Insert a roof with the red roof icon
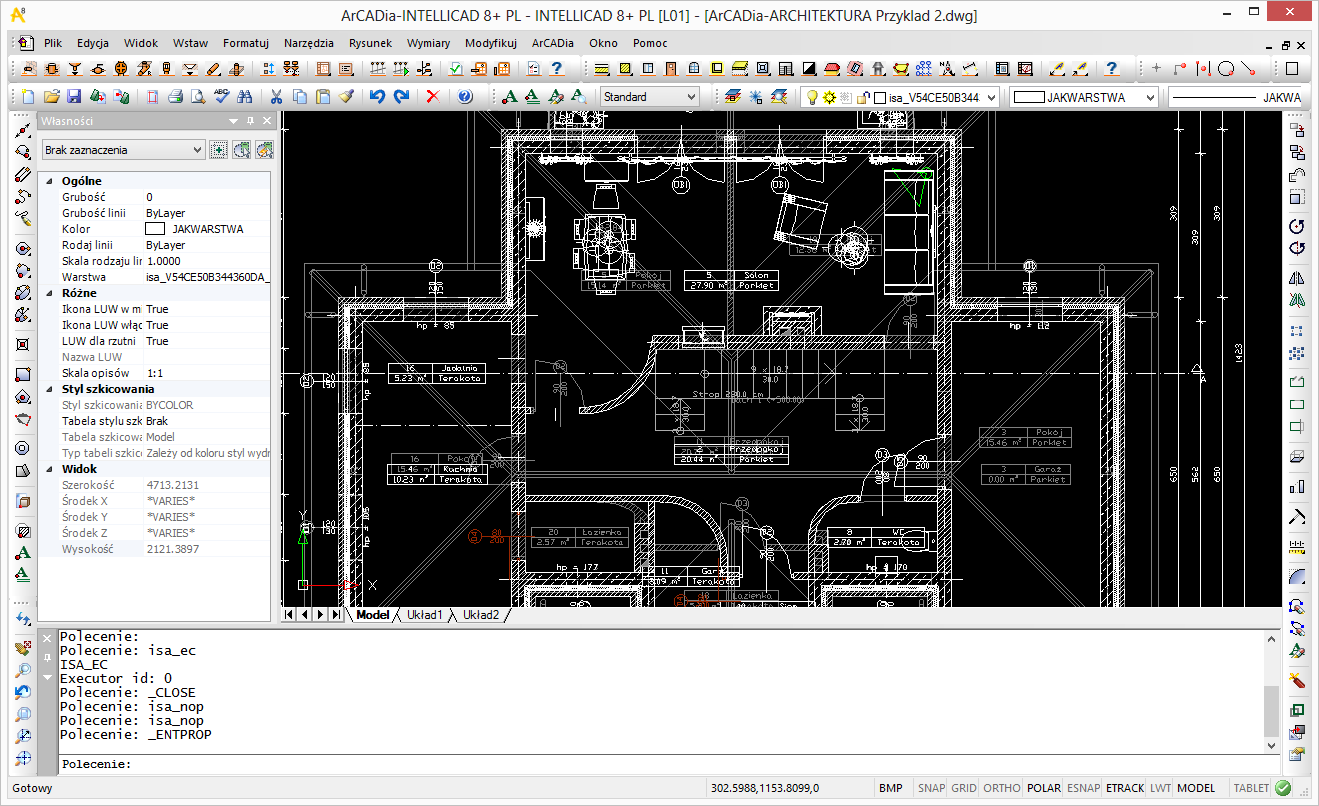The height and width of the screenshot is (806, 1319). pyautogui.click(x=832, y=69)
